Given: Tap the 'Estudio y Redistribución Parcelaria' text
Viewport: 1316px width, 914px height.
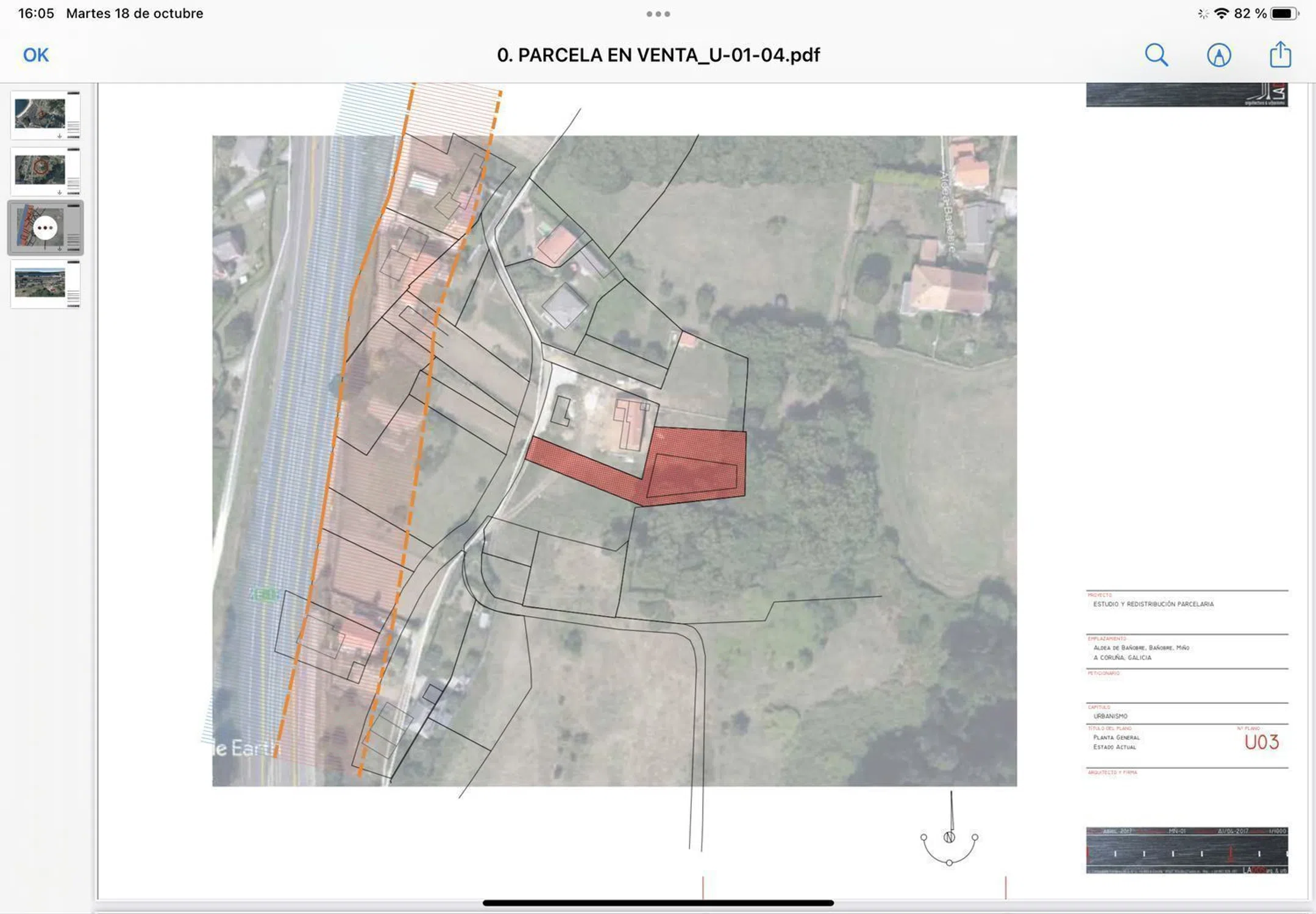Looking at the screenshot, I should click(1153, 604).
